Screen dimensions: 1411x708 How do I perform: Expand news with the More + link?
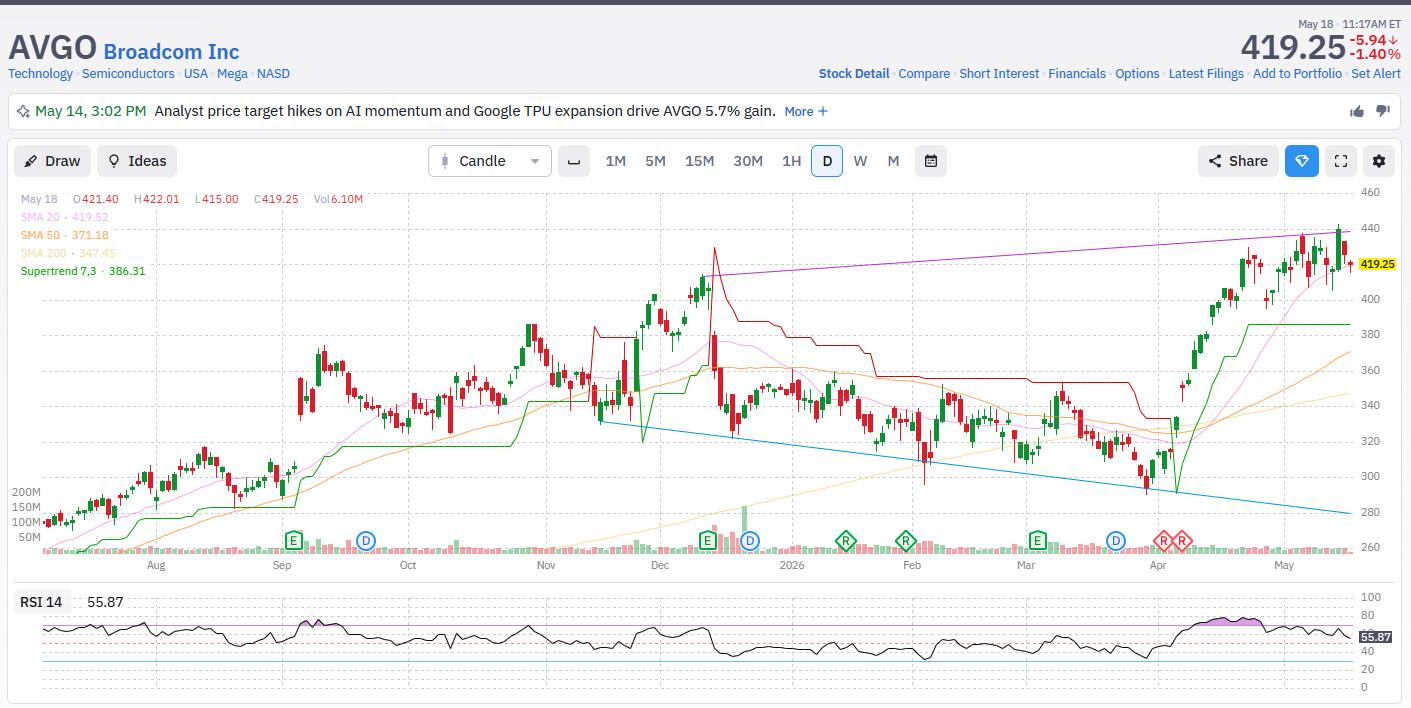point(806,111)
